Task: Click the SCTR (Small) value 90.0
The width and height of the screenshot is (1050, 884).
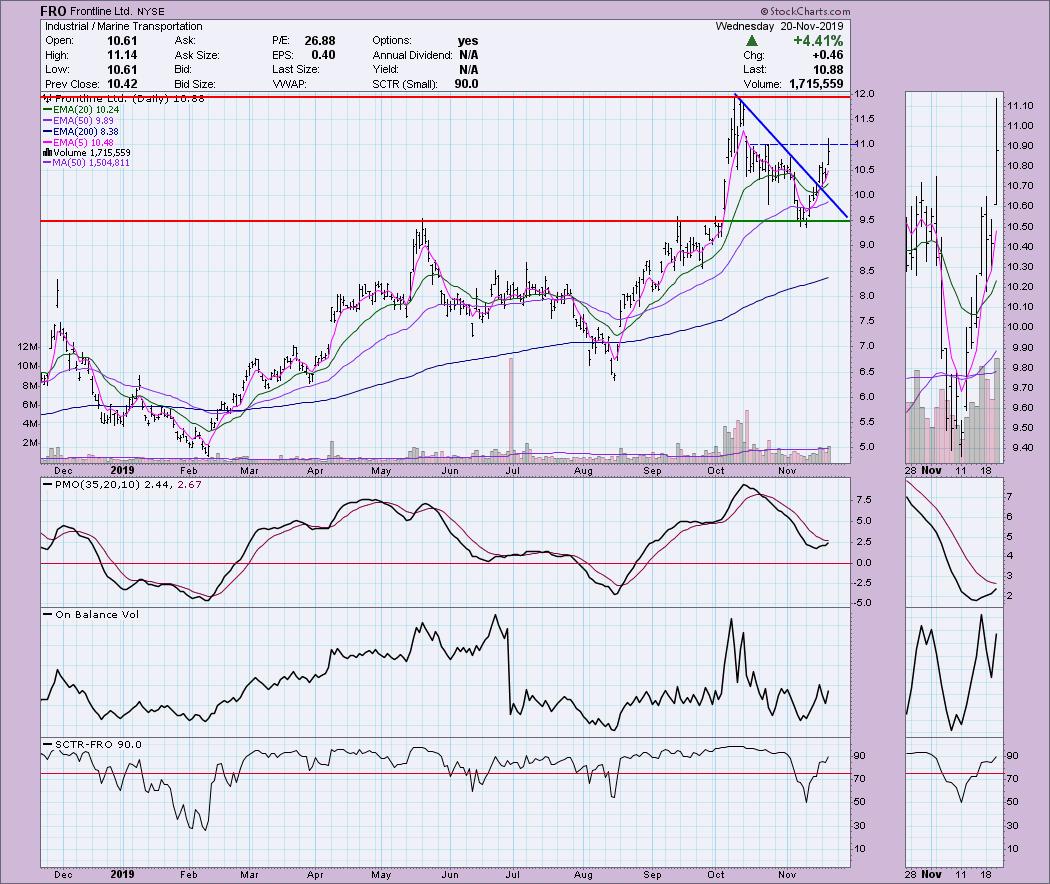Action: (464, 84)
